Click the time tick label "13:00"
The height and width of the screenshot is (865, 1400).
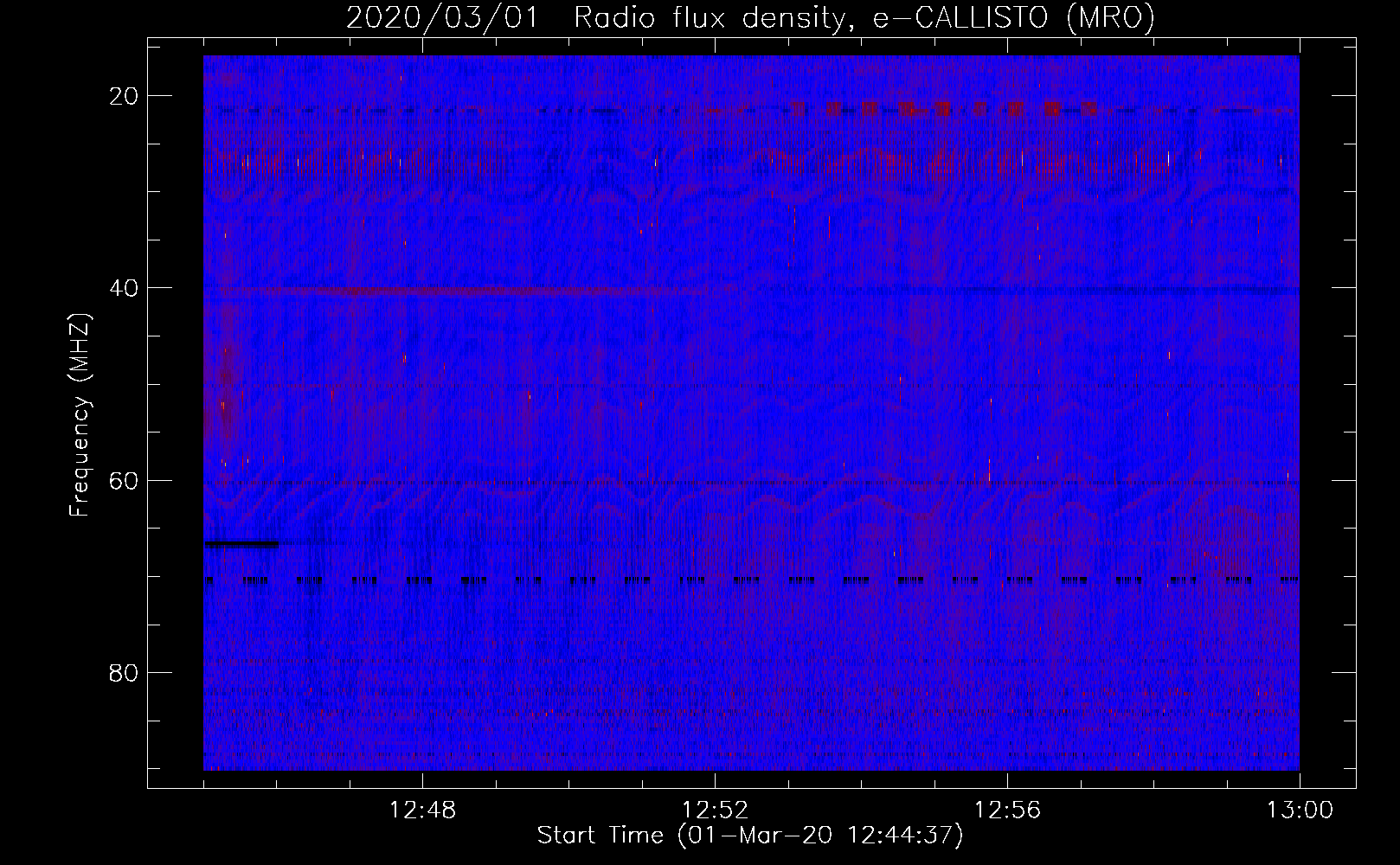click(1300, 811)
